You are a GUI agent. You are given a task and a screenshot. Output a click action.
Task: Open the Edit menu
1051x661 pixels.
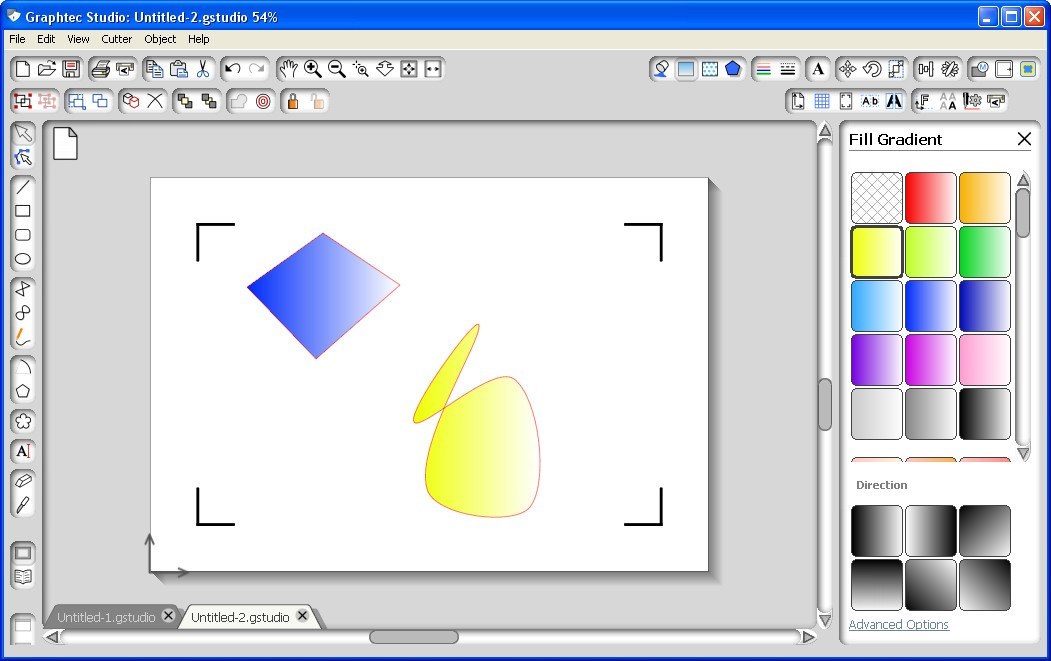[x=46, y=39]
